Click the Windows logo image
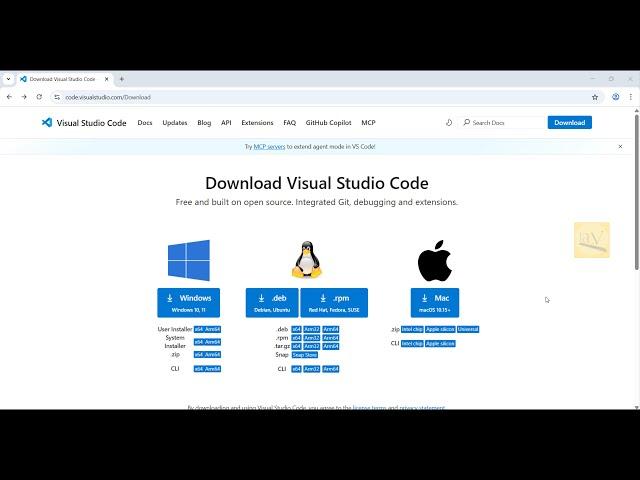 pos(189,260)
